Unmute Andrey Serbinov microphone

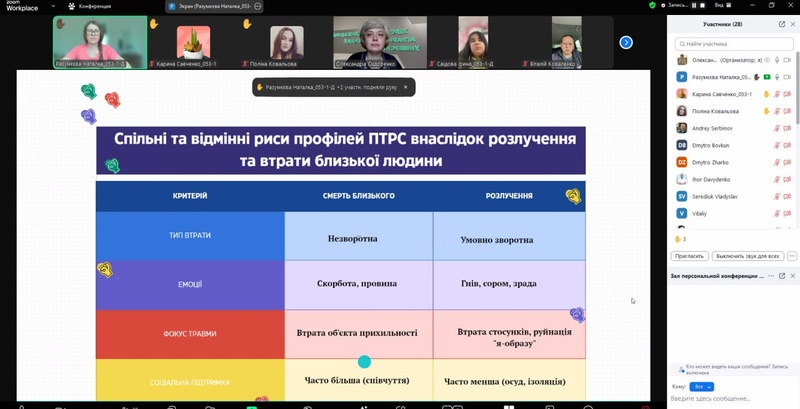tap(777, 128)
